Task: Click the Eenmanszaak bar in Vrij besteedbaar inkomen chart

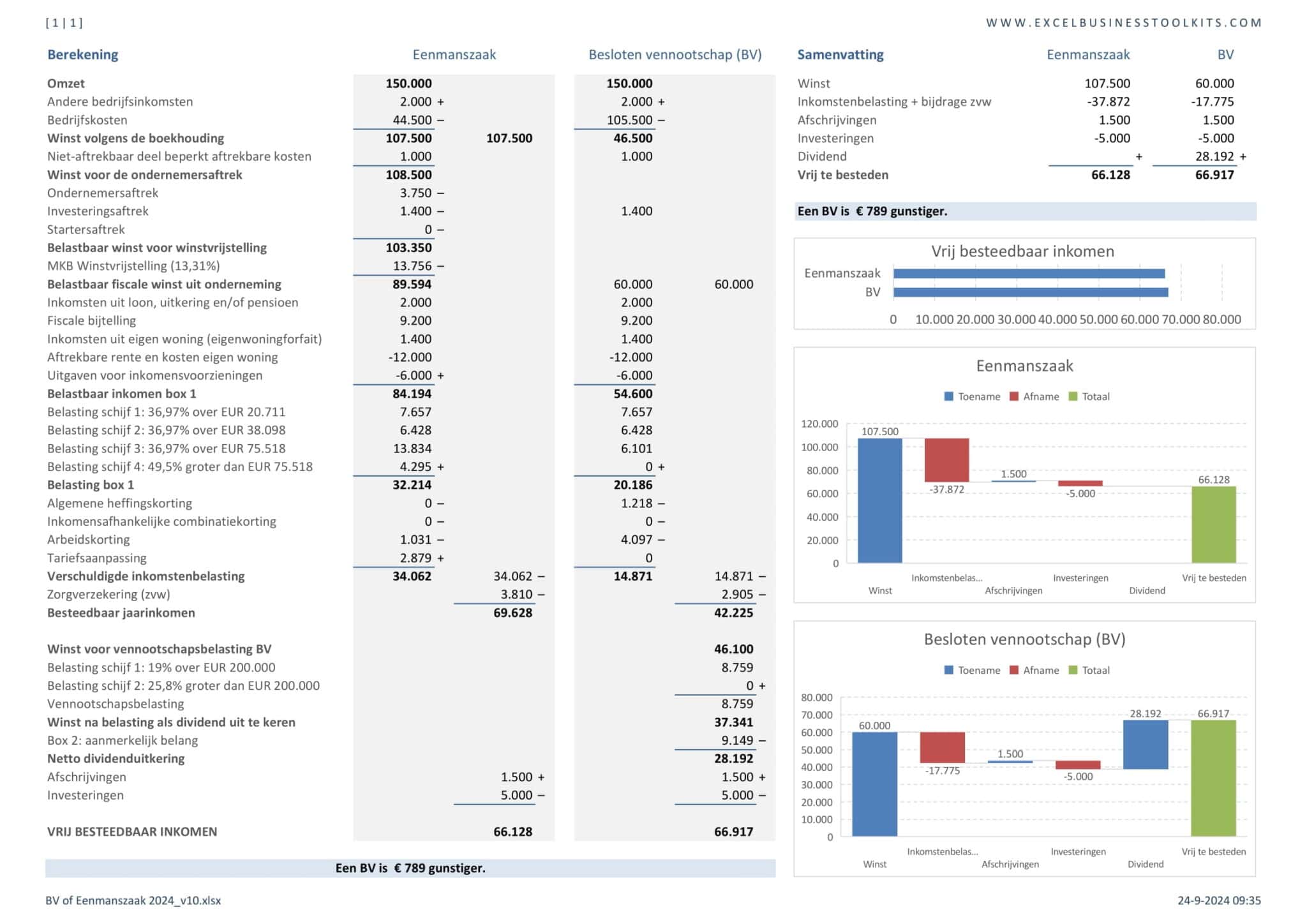Action: (1029, 274)
